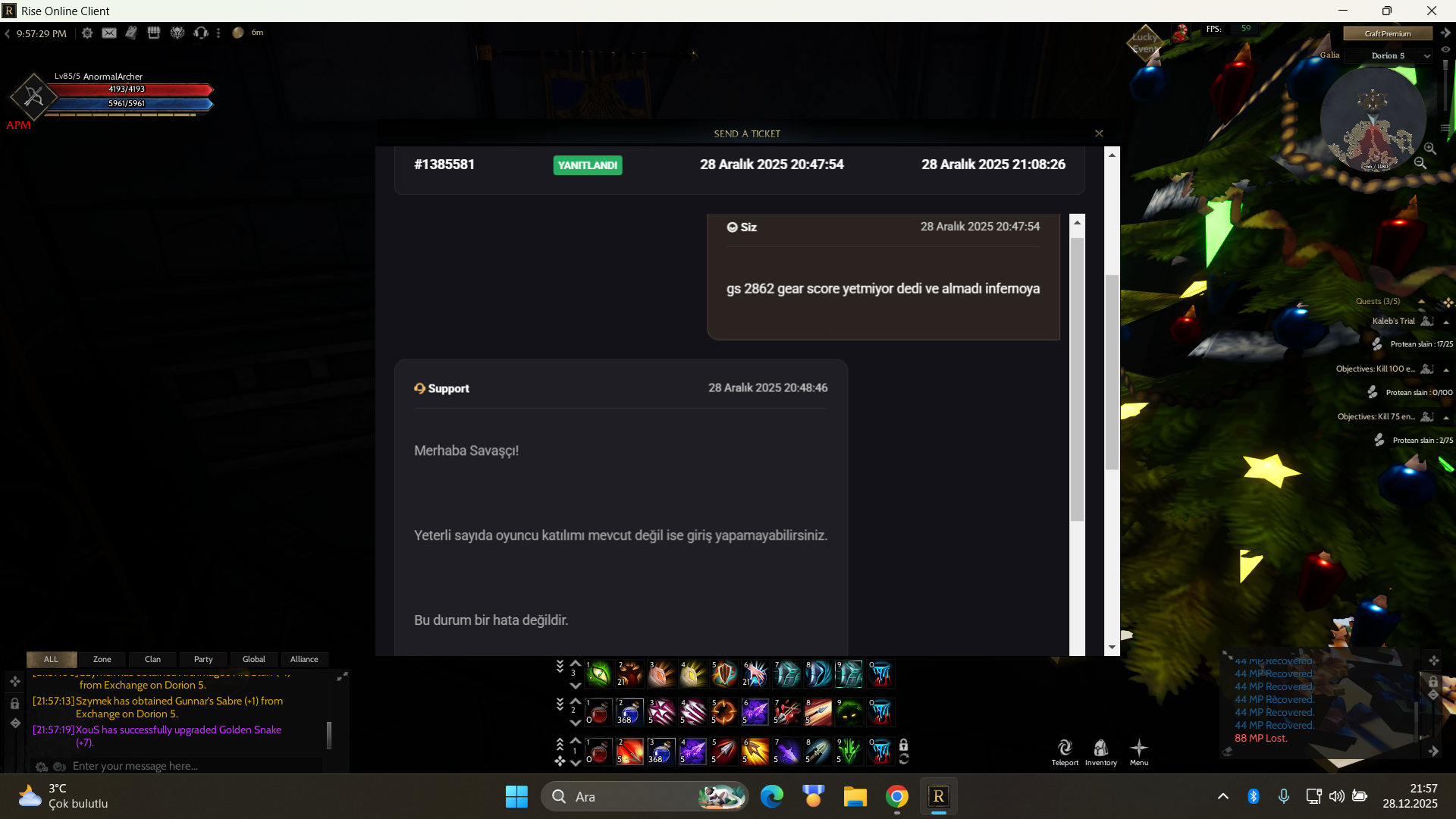Click the ticket conversation inner scrollbar thumb
Image resolution: width=1456 pixels, height=819 pixels.
pos(1077,379)
